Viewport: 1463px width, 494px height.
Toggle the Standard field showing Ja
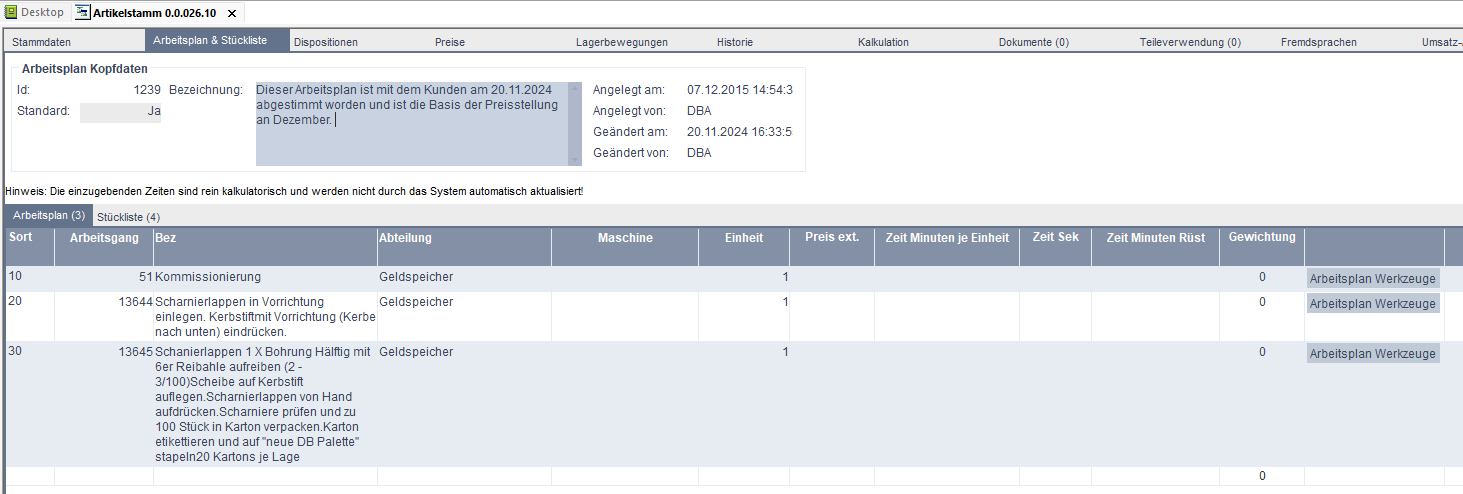click(120, 112)
